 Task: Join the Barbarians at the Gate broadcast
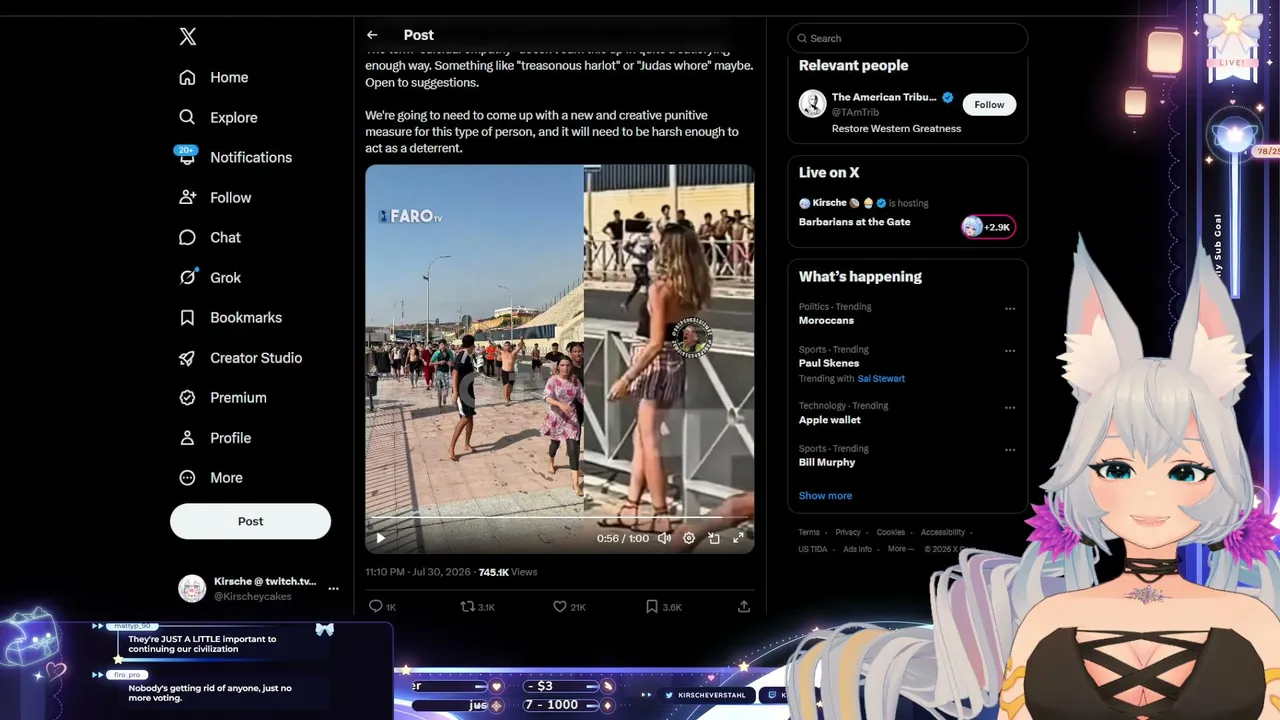click(854, 222)
